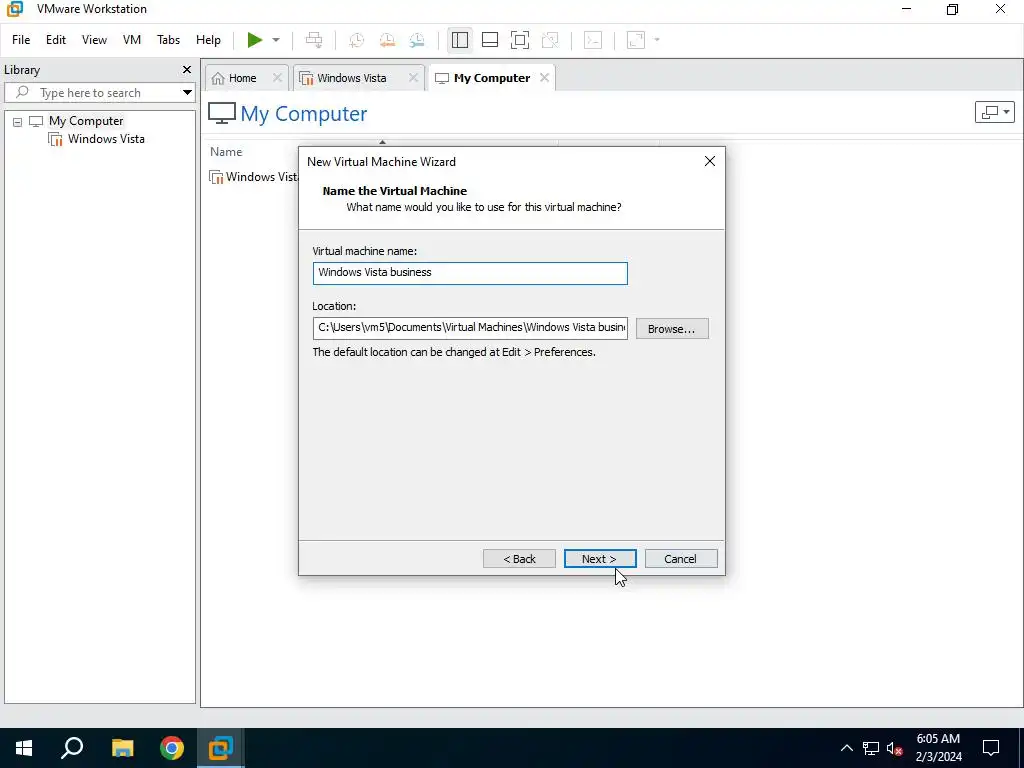Click the Unity mode toolbar icon

[x=551, y=40]
